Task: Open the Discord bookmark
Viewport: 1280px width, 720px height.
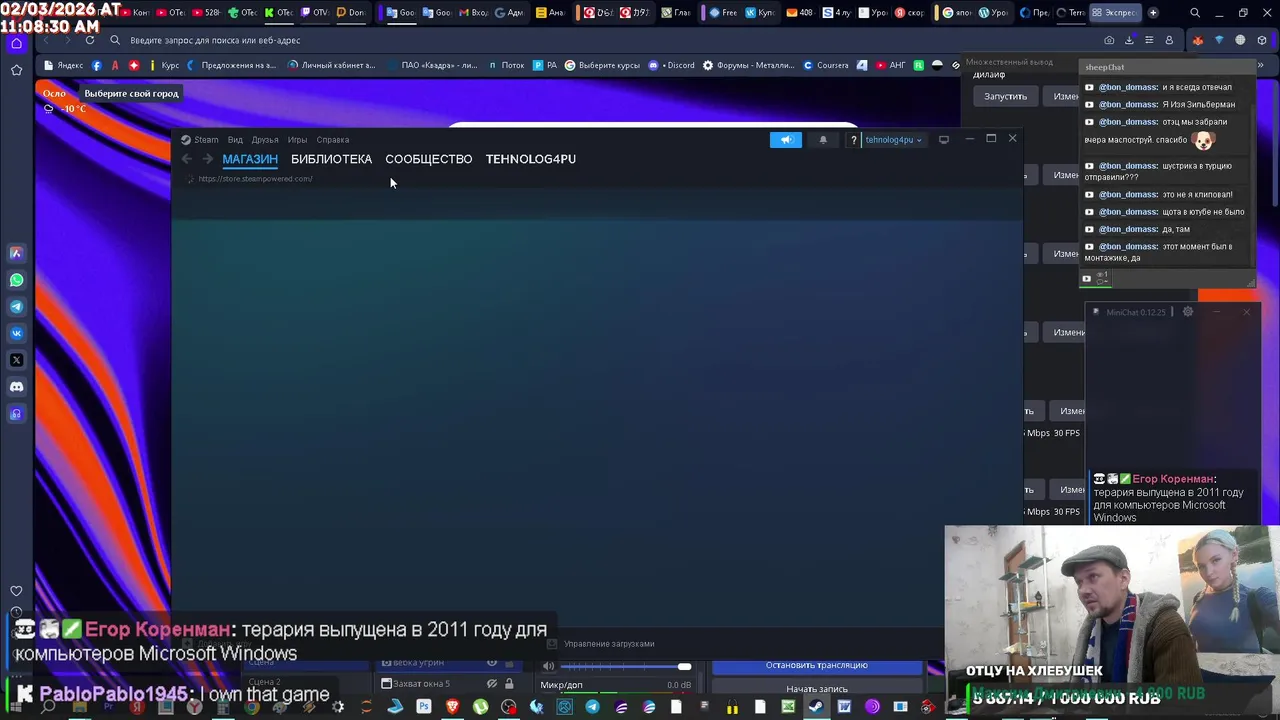Action: pyautogui.click(x=671, y=65)
